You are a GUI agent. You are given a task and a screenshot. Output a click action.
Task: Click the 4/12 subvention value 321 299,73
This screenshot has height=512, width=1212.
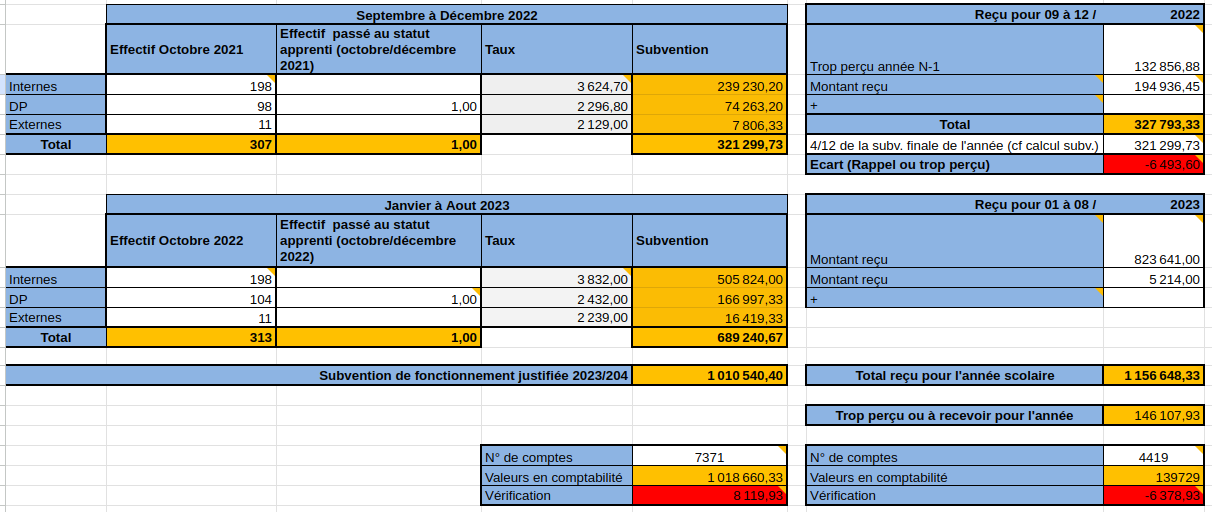1153,144
